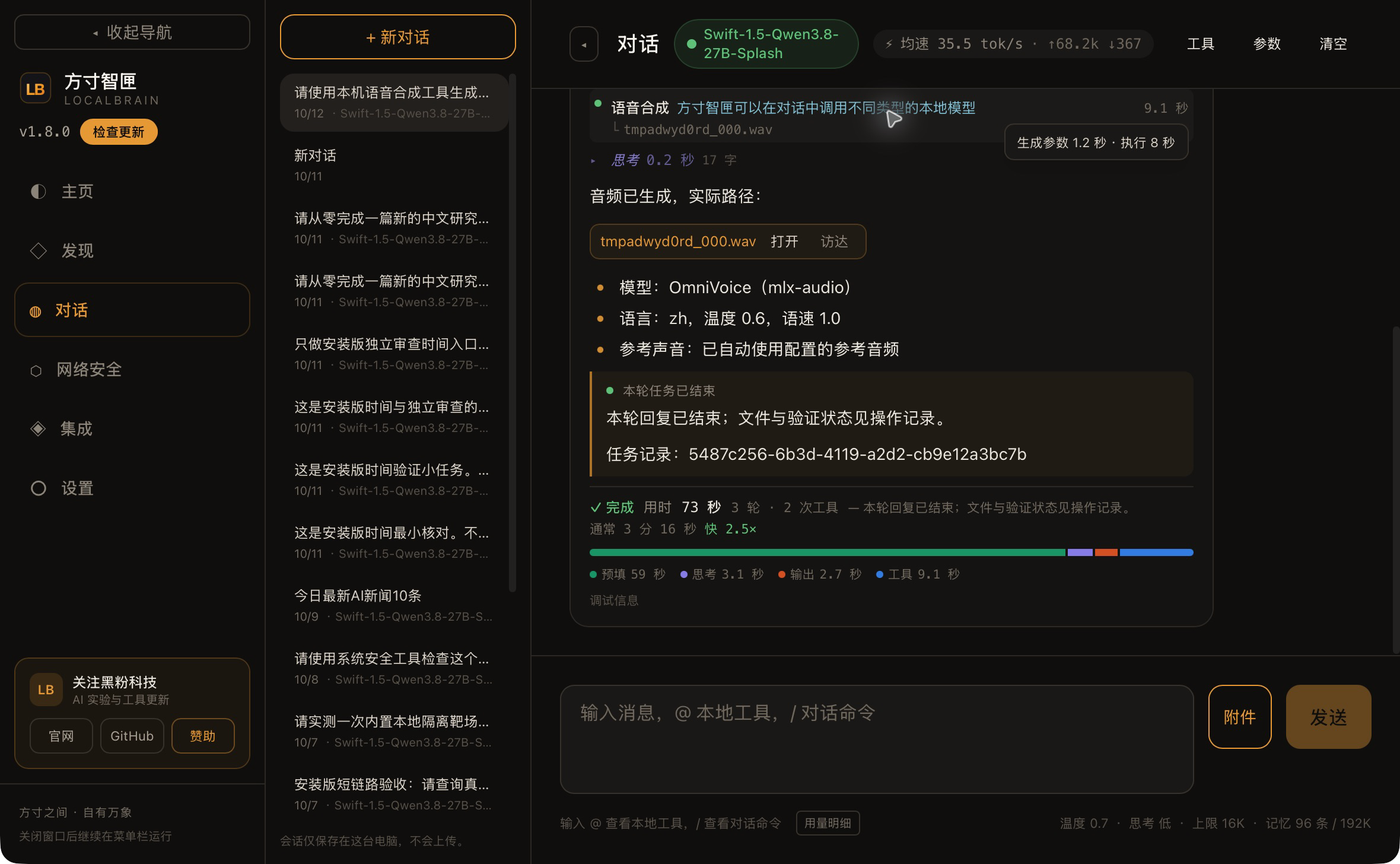Click 检查更新 button
1400x864 pixels.
point(119,132)
